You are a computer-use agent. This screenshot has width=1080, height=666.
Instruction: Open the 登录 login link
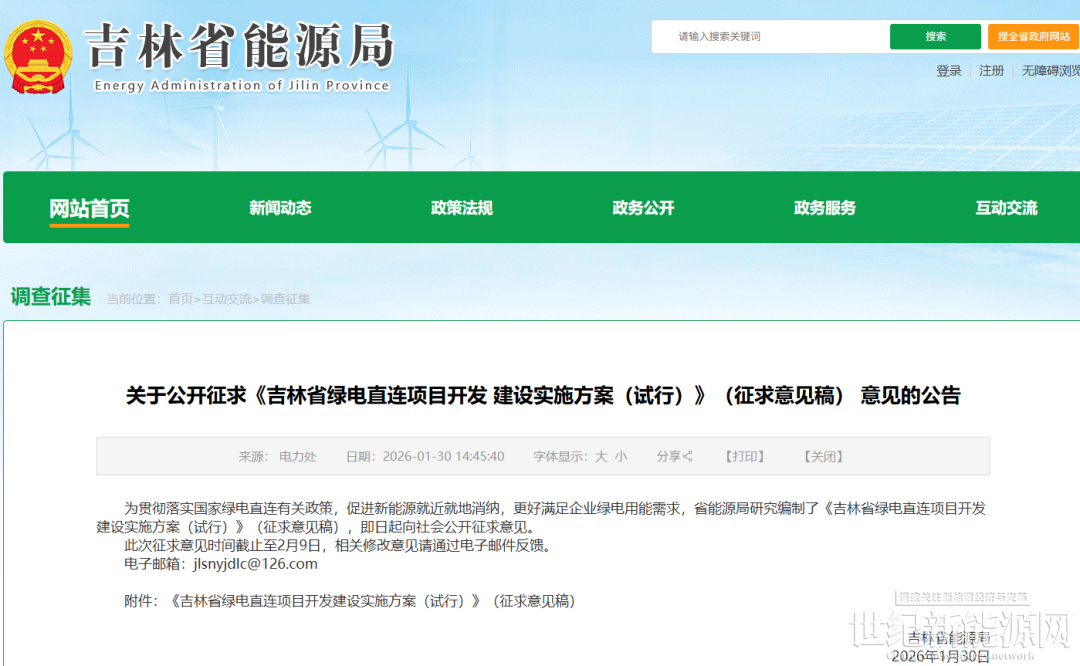point(949,71)
